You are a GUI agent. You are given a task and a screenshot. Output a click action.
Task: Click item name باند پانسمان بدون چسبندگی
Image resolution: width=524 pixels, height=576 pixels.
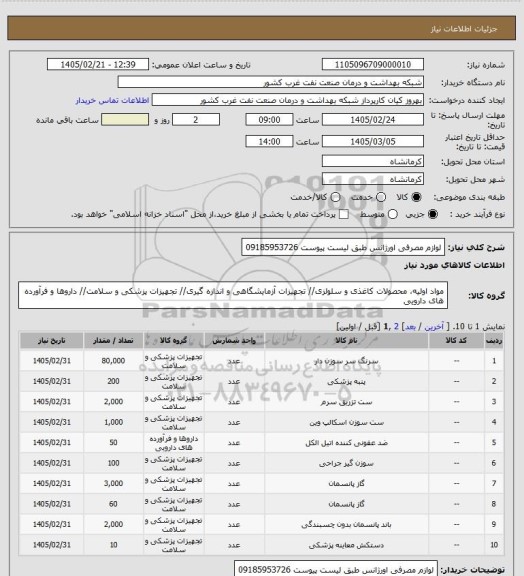coord(346,525)
